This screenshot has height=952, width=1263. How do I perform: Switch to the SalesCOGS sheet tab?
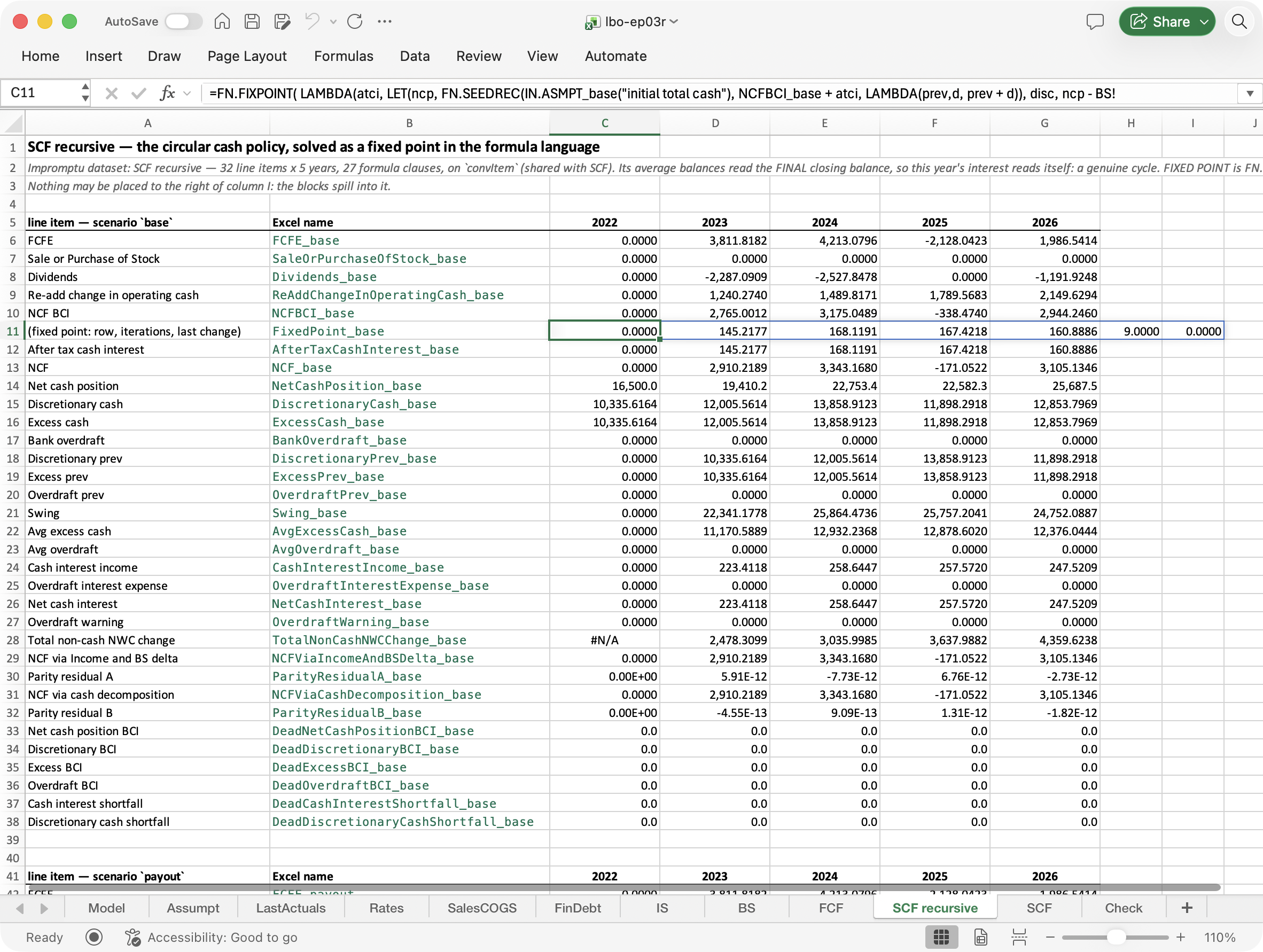[x=482, y=908]
